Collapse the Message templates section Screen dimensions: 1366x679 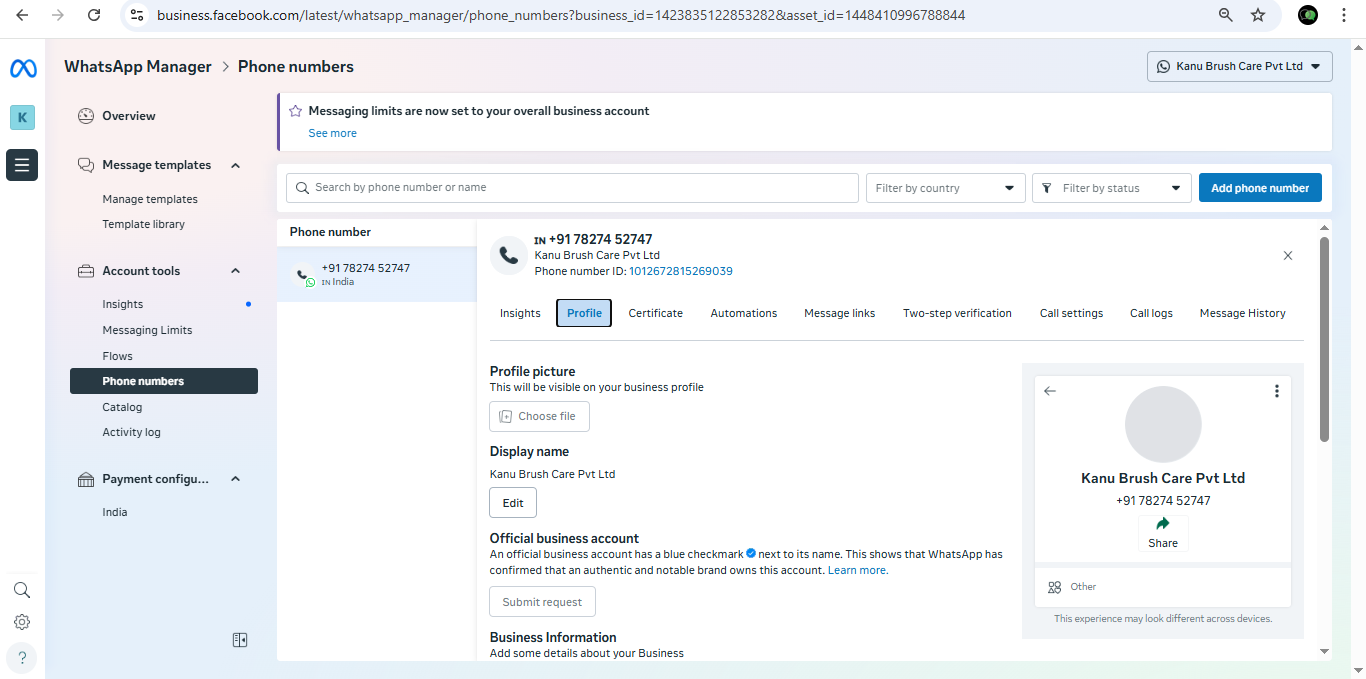236,165
